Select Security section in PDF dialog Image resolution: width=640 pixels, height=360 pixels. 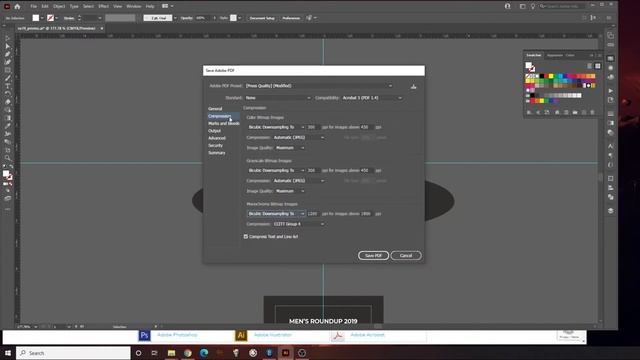click(216, 146)
